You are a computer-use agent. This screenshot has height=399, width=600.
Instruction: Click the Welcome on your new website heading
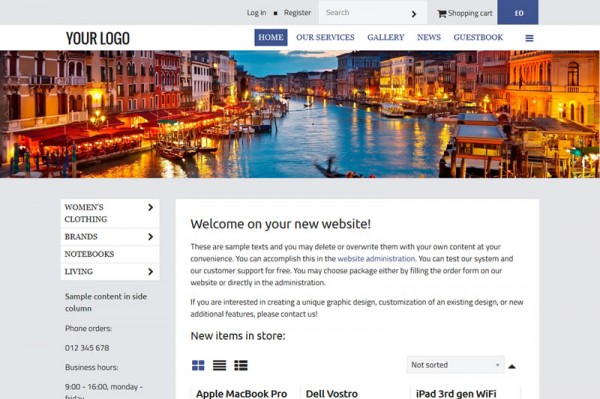(281, 224)
